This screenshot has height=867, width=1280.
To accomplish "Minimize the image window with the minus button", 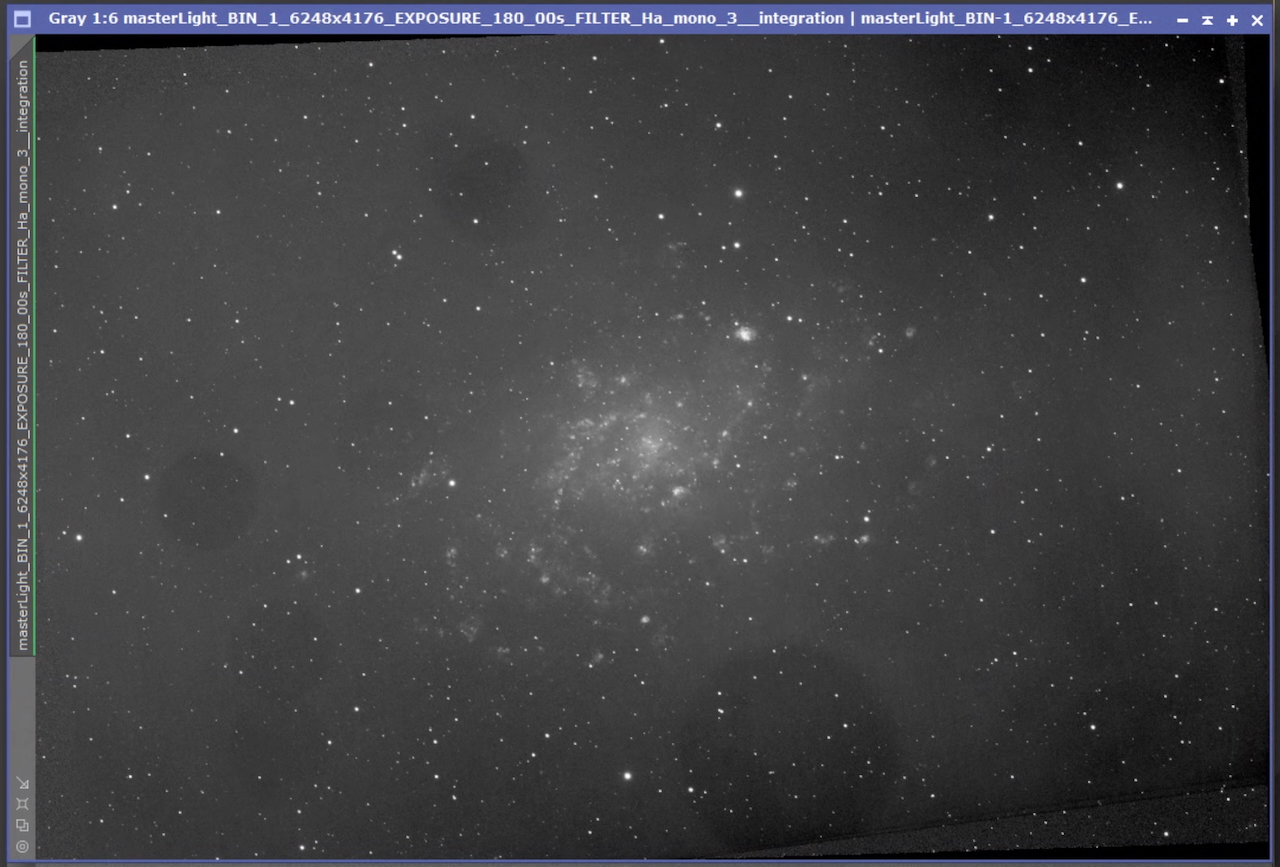I will point(1182,20).
